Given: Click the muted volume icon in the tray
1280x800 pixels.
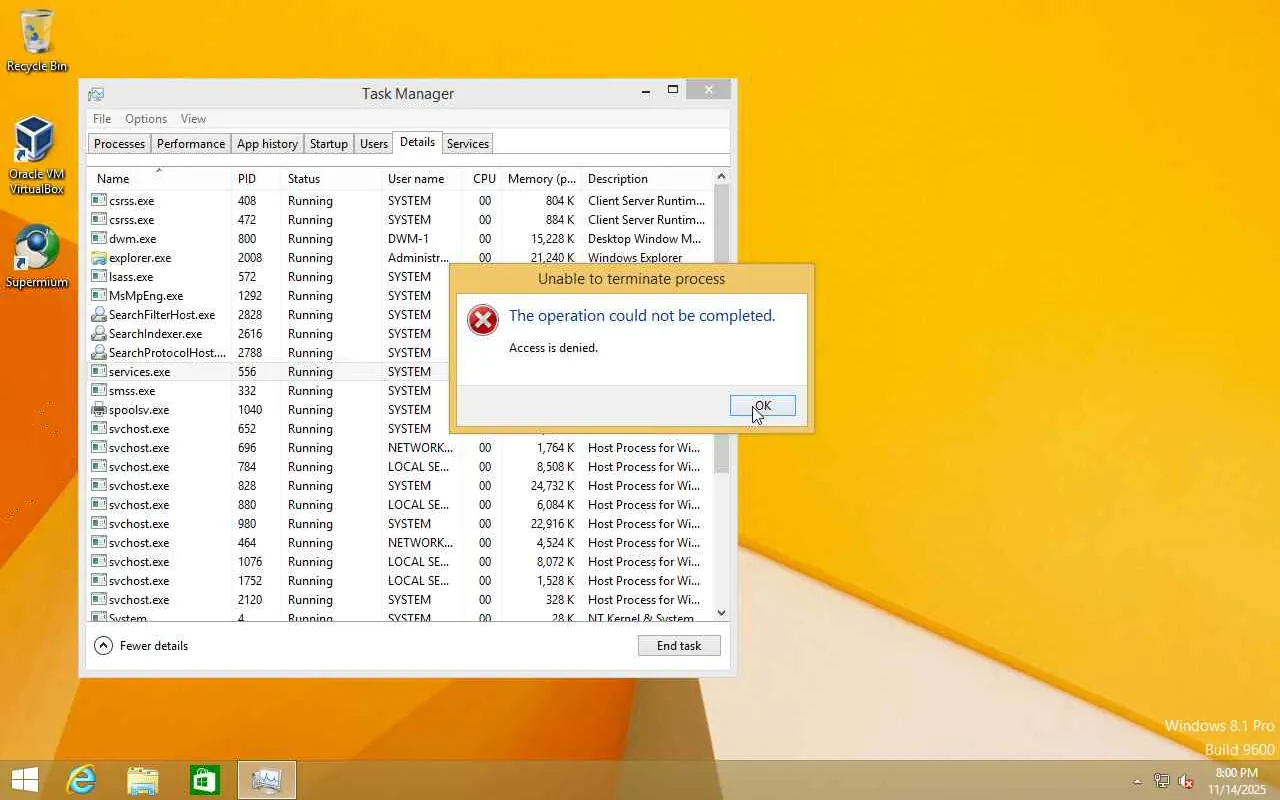Looking at the screenshot, I should [1187, 781].
